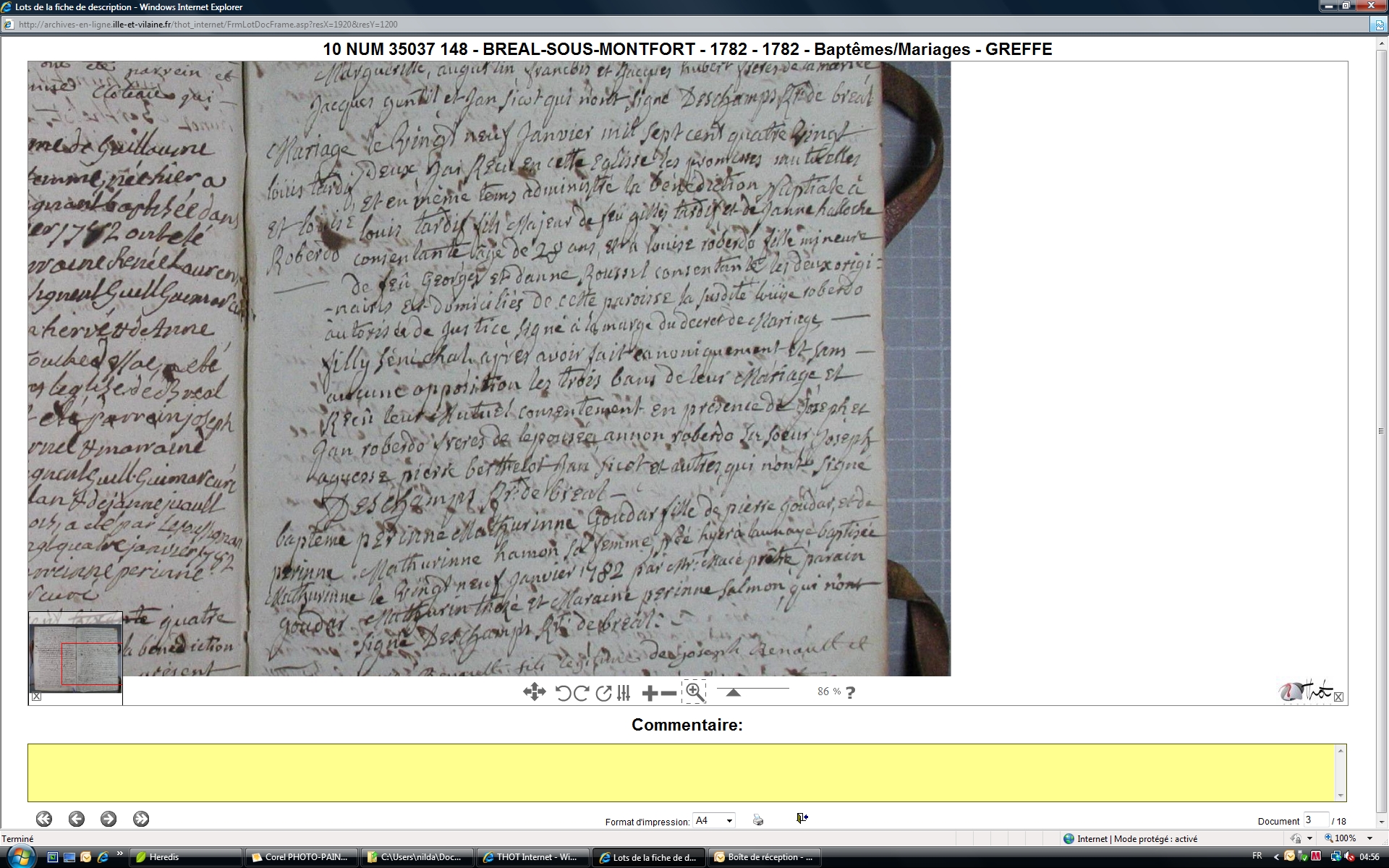This screenshot has width=1389, height=868.
Task: Close the page overview thumbnail panel
Action: pos(36,697)
